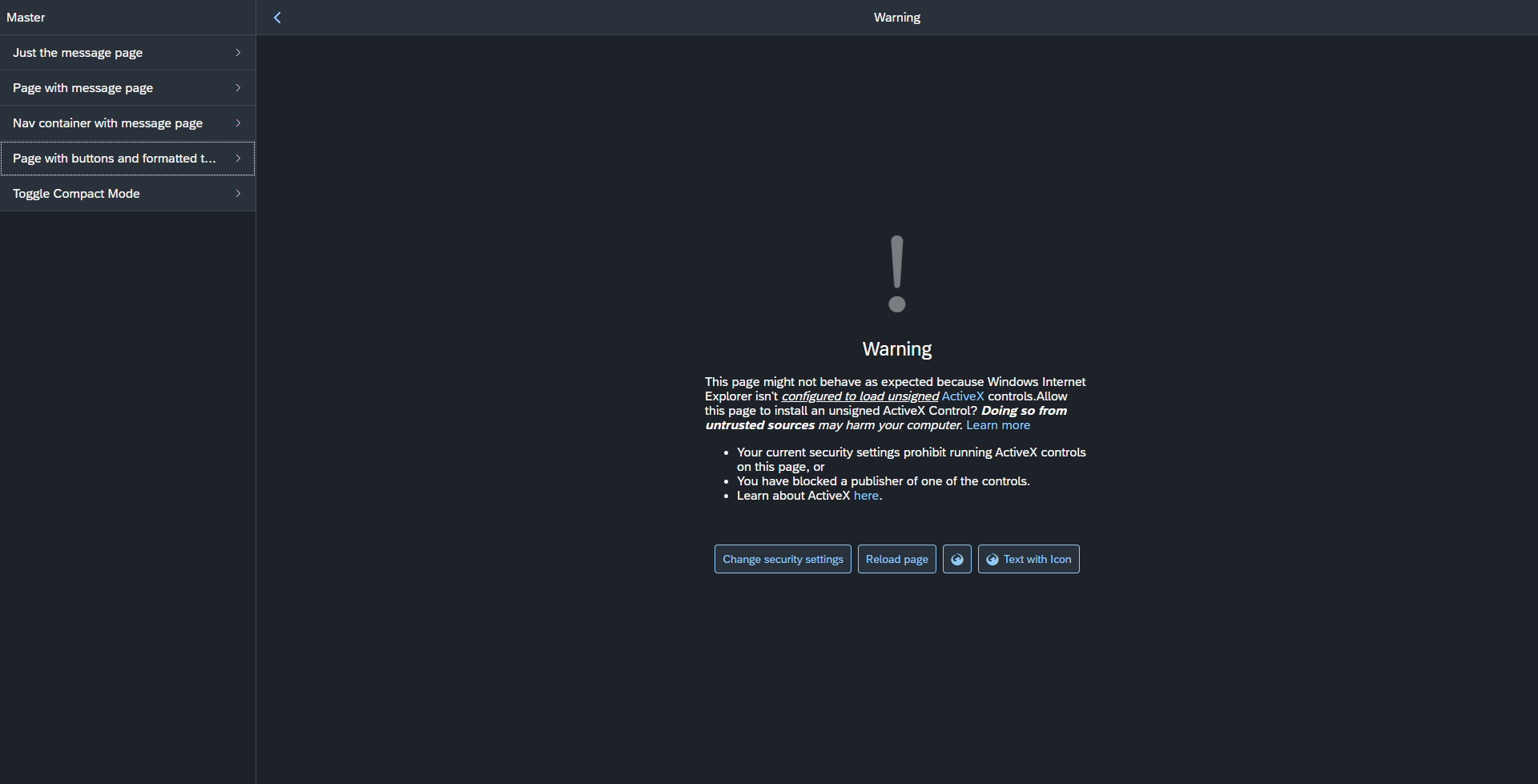
Task: Click the exclamation mark warning illustration
Action: [896, 272]
